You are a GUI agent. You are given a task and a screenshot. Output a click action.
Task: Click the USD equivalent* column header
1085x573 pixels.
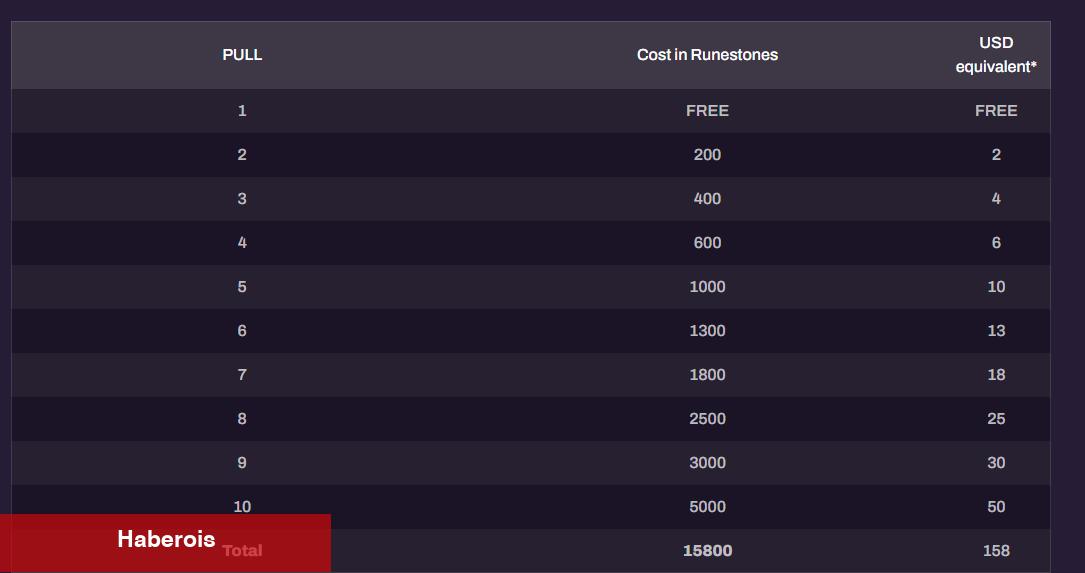pyautogui.click(x=996, y=55)
